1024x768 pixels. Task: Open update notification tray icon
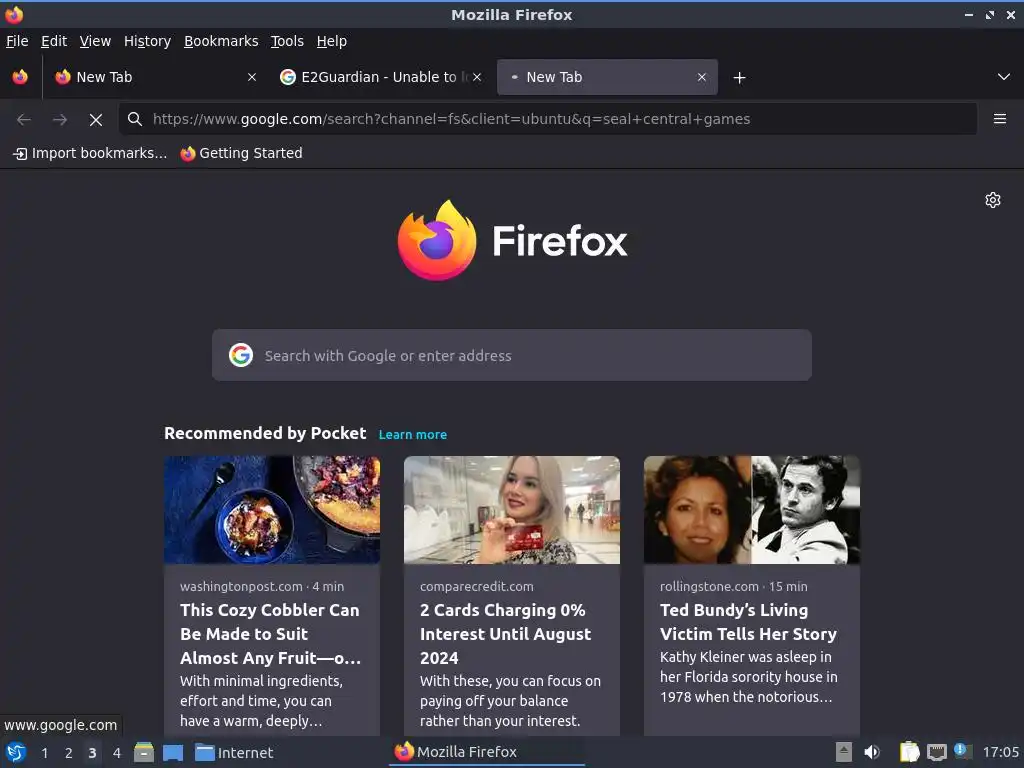[963, 751]
